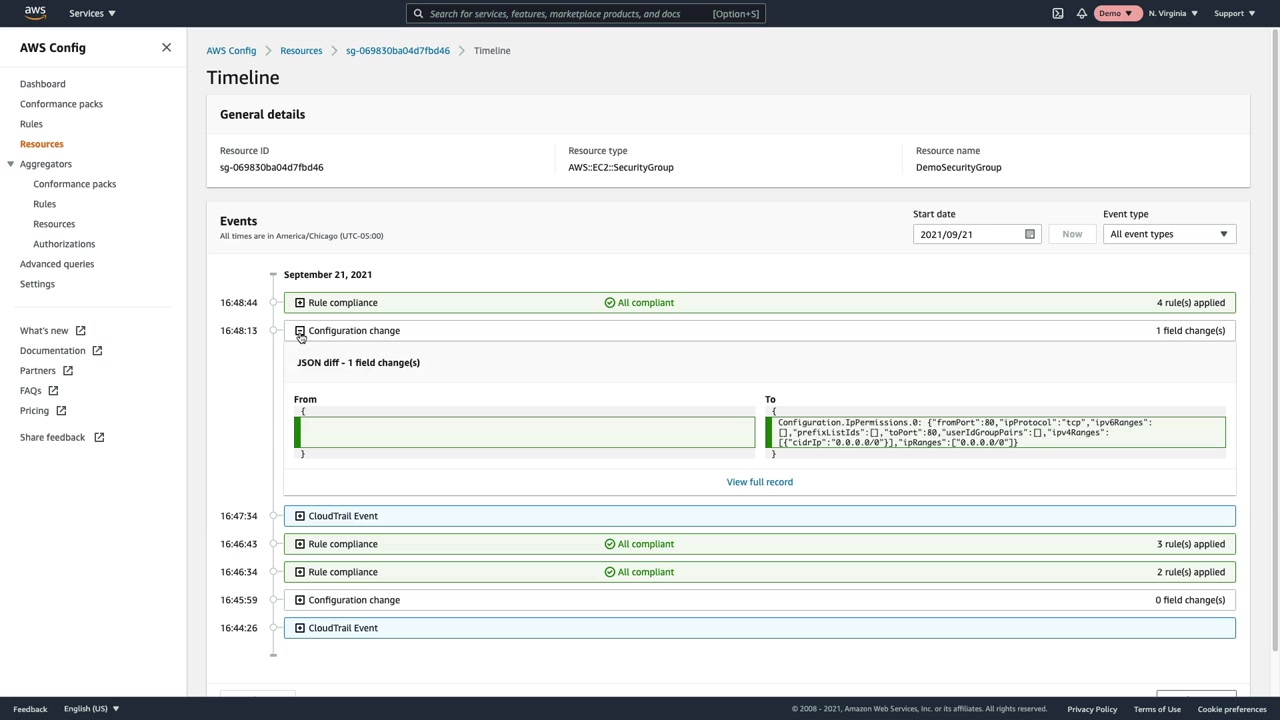Viewport: 1280px width, 720px height.
Task: Open Conformance packs in sidebar
Action: click(x=61, y=104)
